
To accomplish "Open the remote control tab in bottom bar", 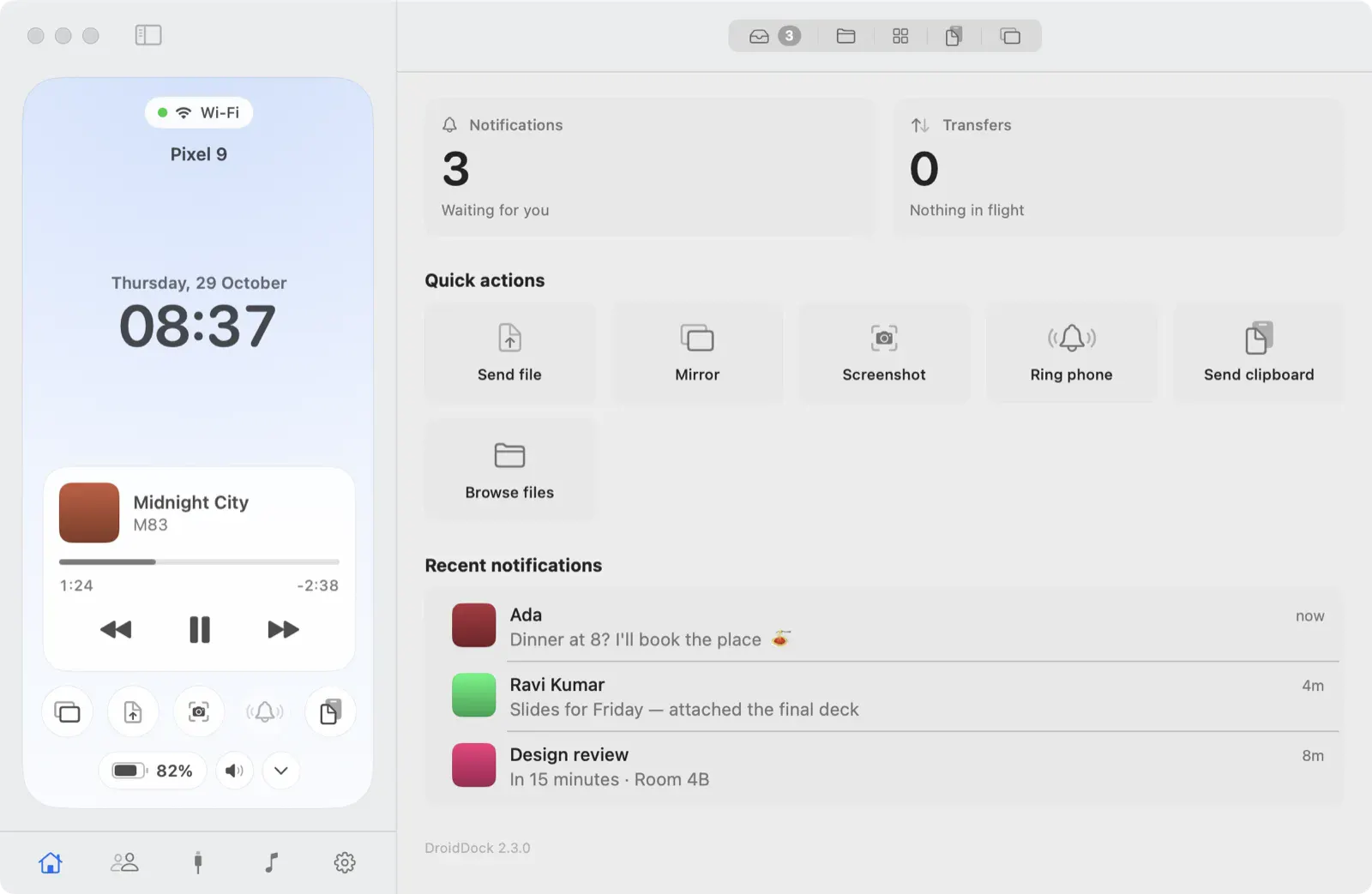I will [198, 862].
